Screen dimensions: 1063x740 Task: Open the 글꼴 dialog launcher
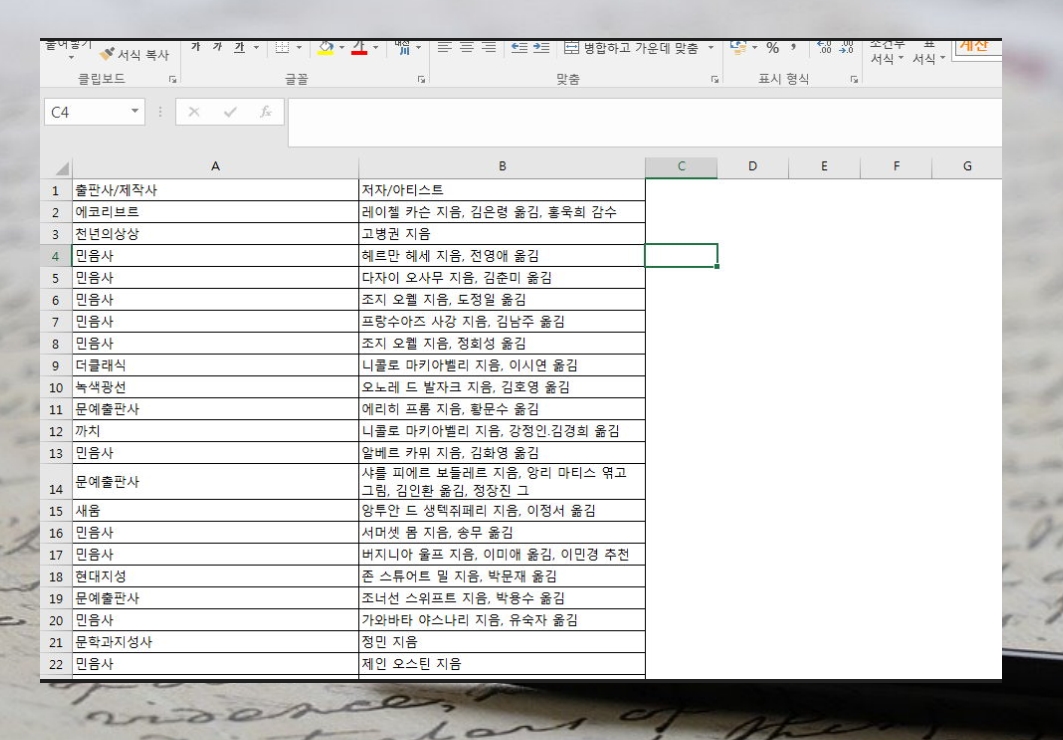421,79
